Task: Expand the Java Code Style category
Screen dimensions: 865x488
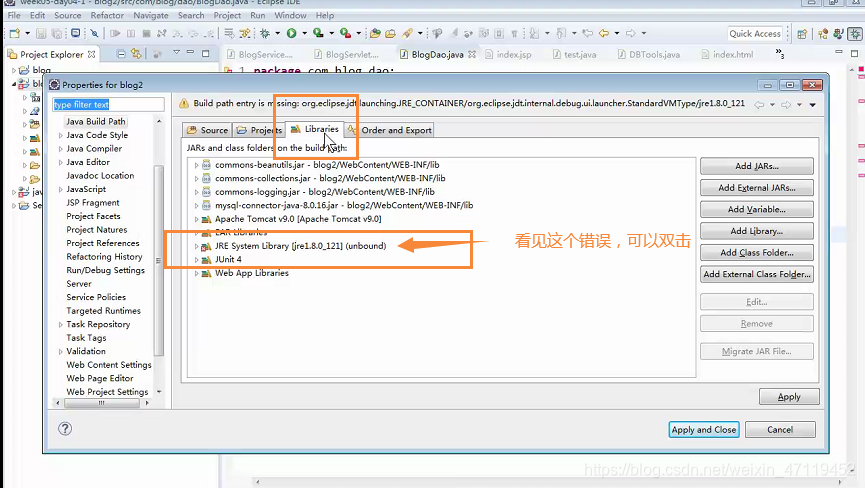Action: tap(60, 135)
